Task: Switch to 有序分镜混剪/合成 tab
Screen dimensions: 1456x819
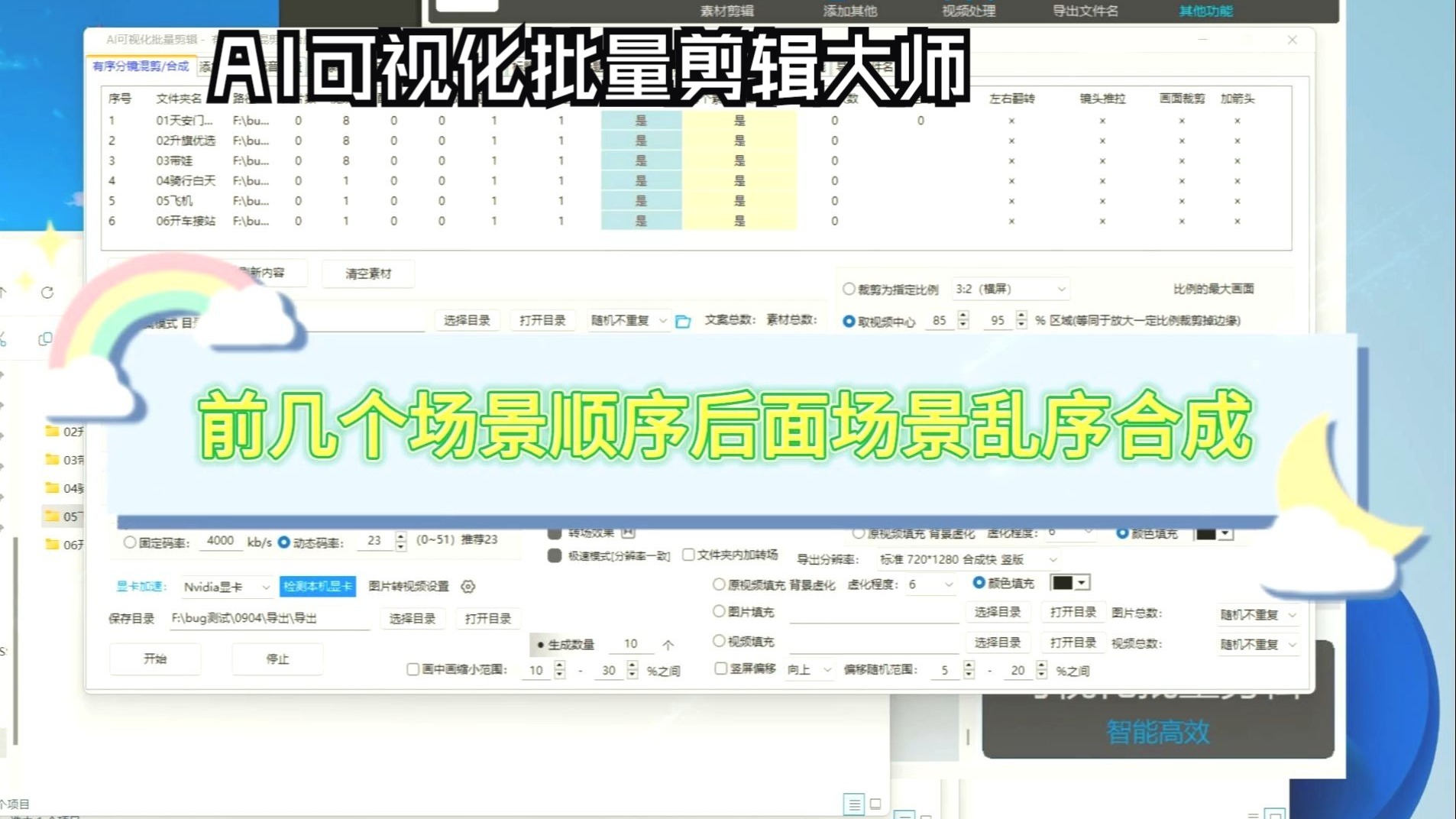Action: pyautogui.click(x=141, y=66)
